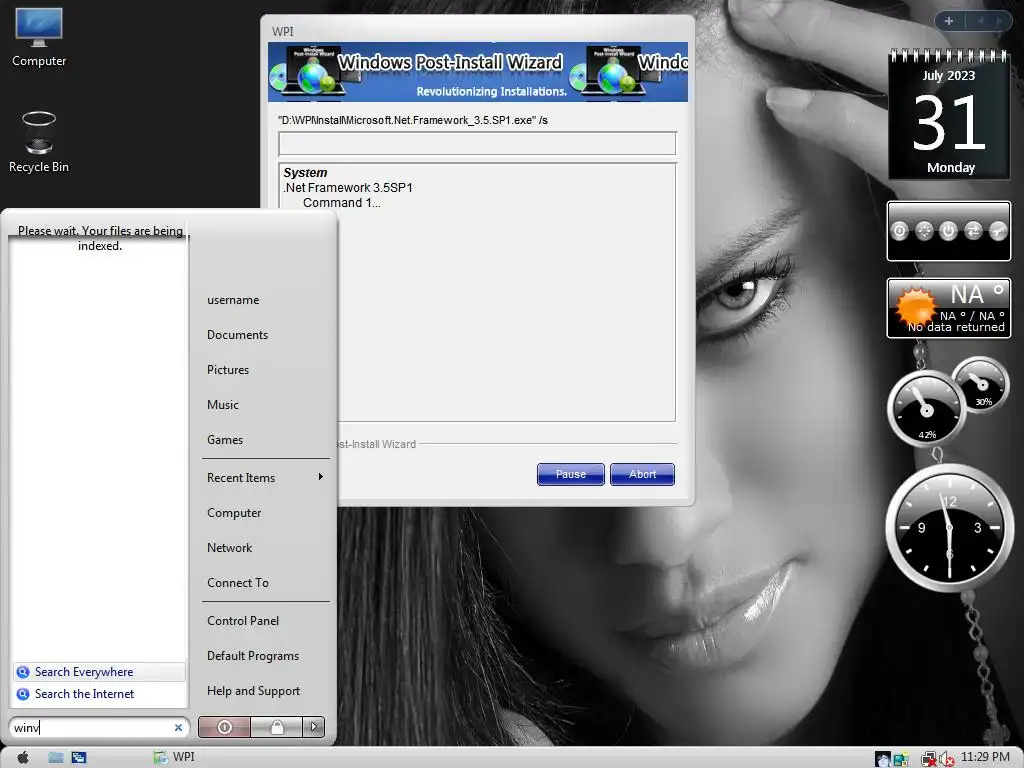Click the Show Desktop quick launch icon

click(56, 758)
